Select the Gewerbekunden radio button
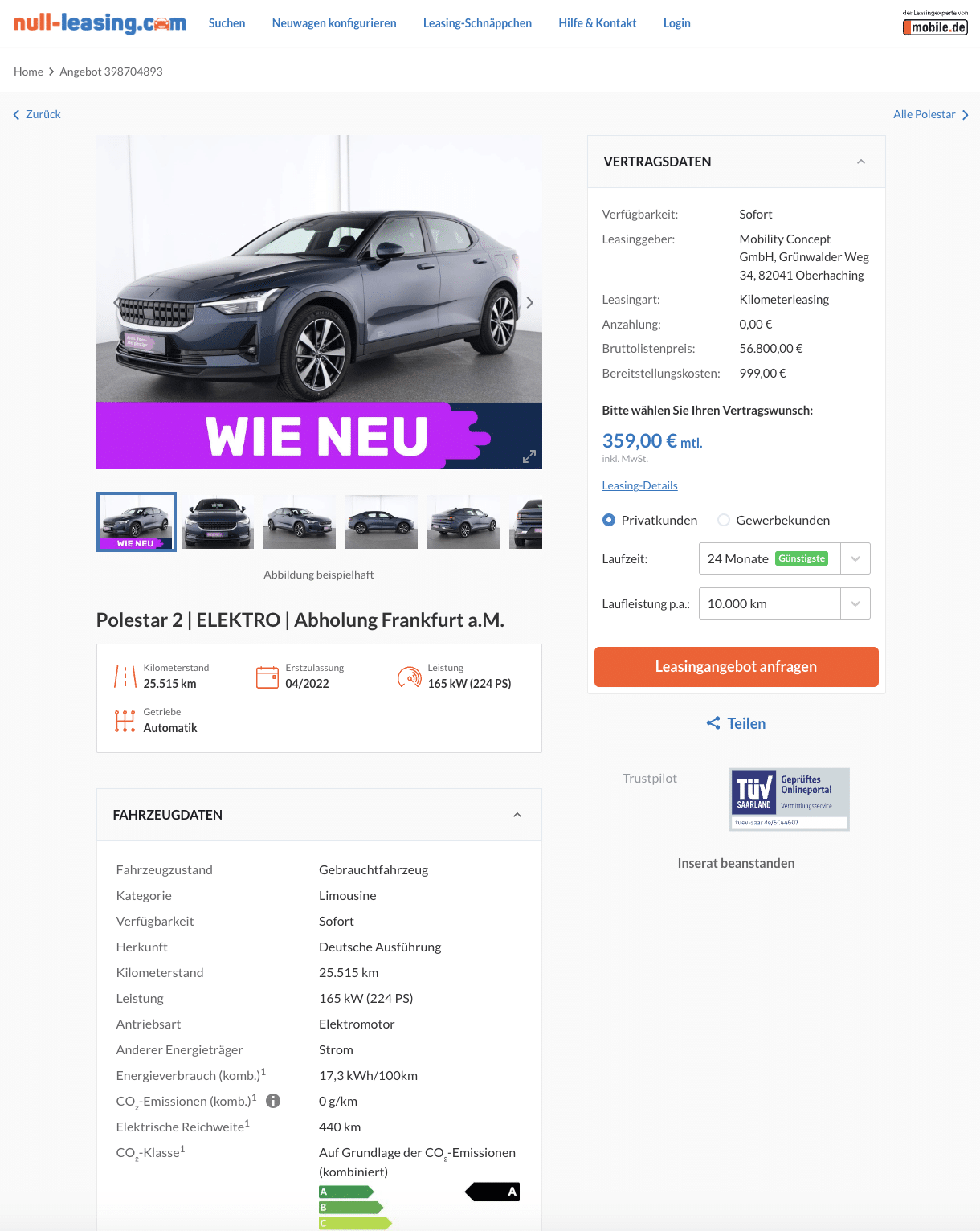This screenshot has width=980, height=1231. 724,520
